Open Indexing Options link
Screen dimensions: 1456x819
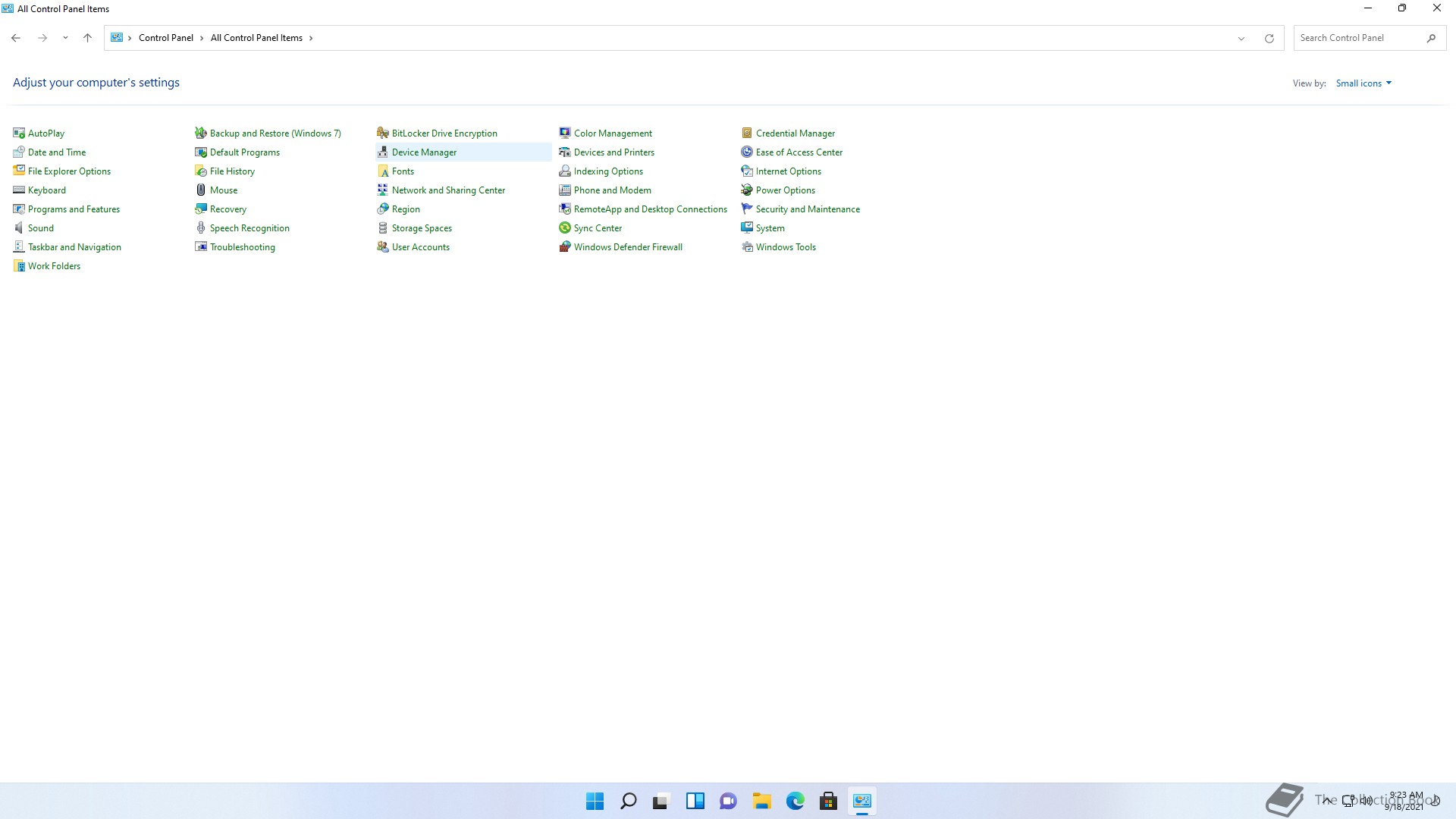(x=608, y=171)
